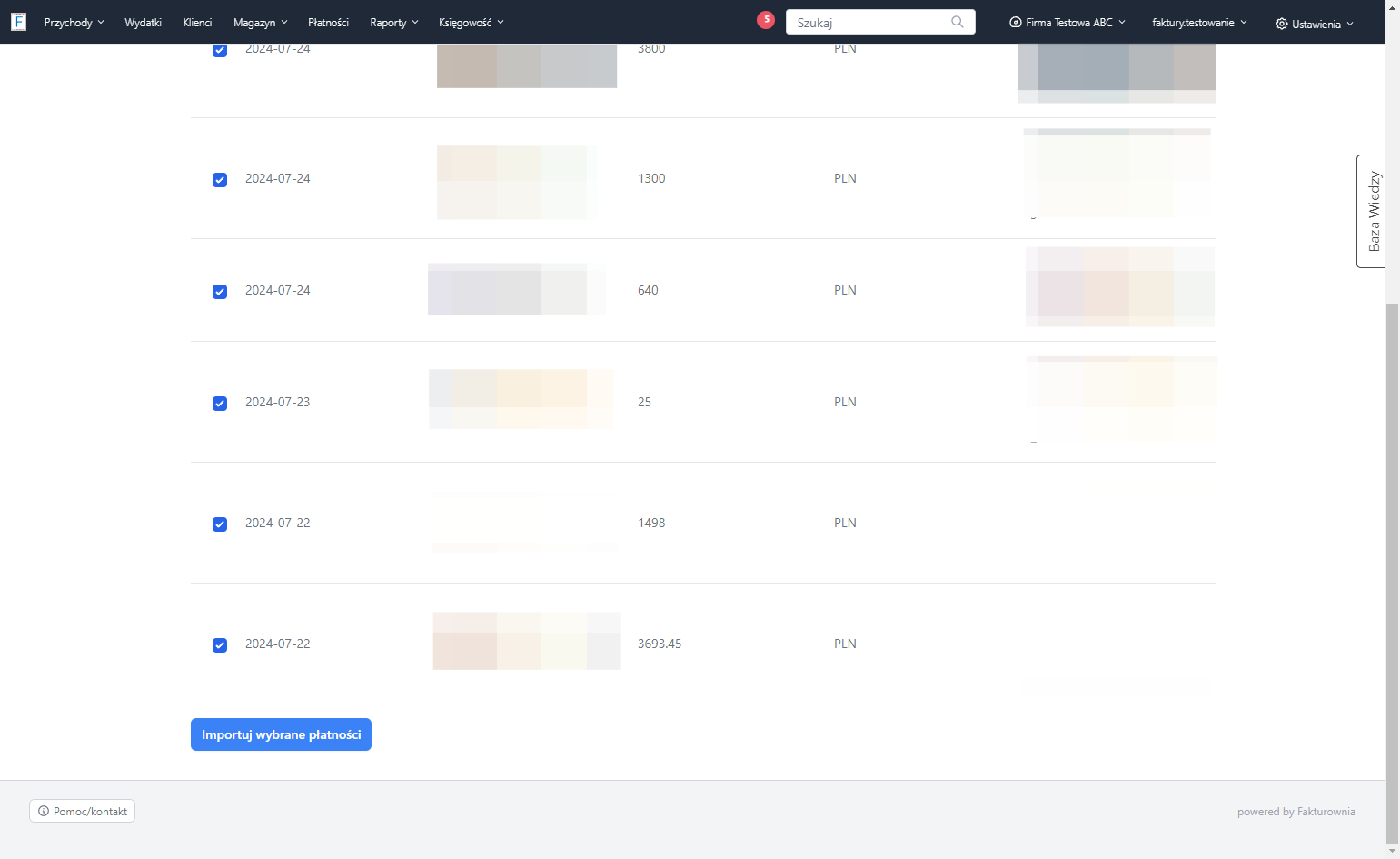Click the vertical page scrollbar thumb

1392,573
